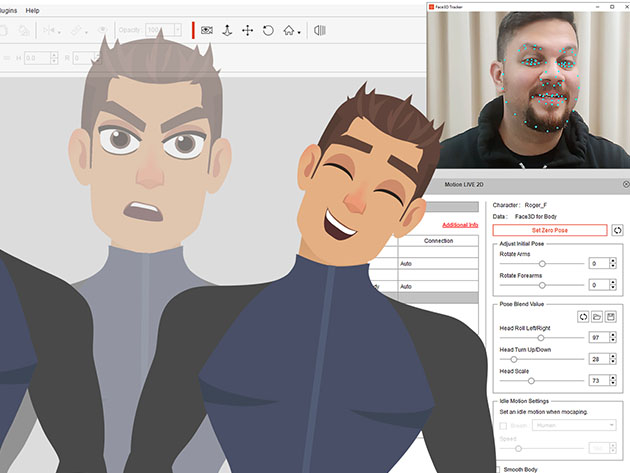Click the R value input field
Image resolution: width=630 pixels, height=473 pixels.
click(85, 58)
